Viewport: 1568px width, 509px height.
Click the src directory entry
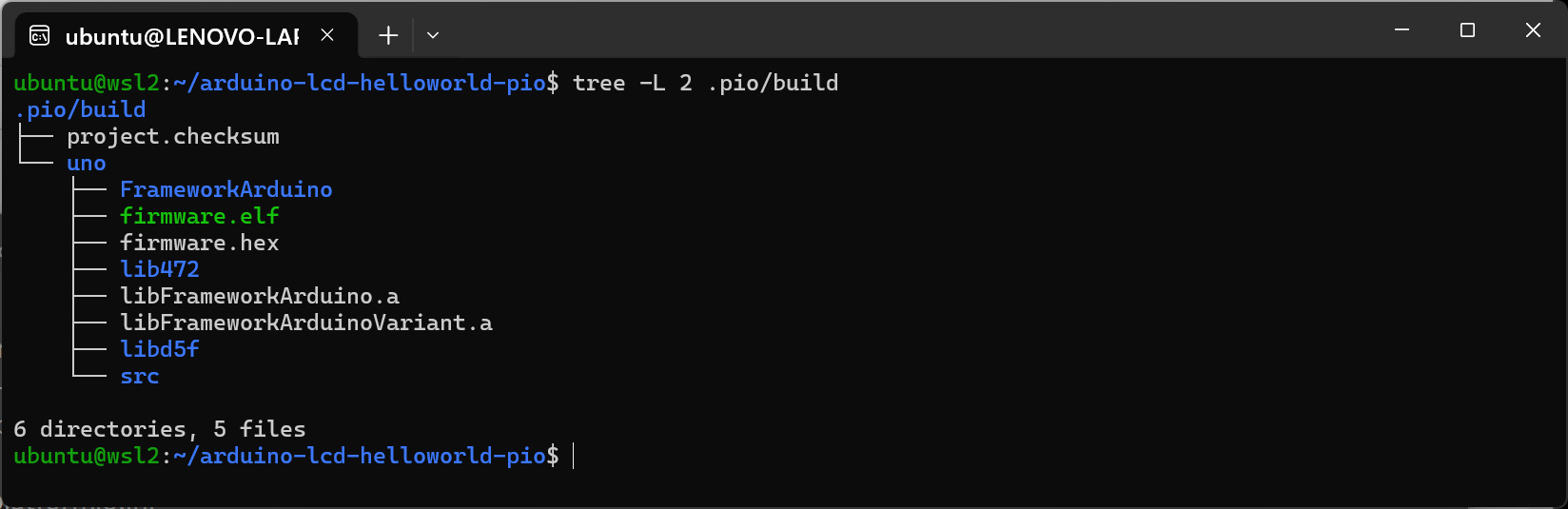(x=139, y=376)
